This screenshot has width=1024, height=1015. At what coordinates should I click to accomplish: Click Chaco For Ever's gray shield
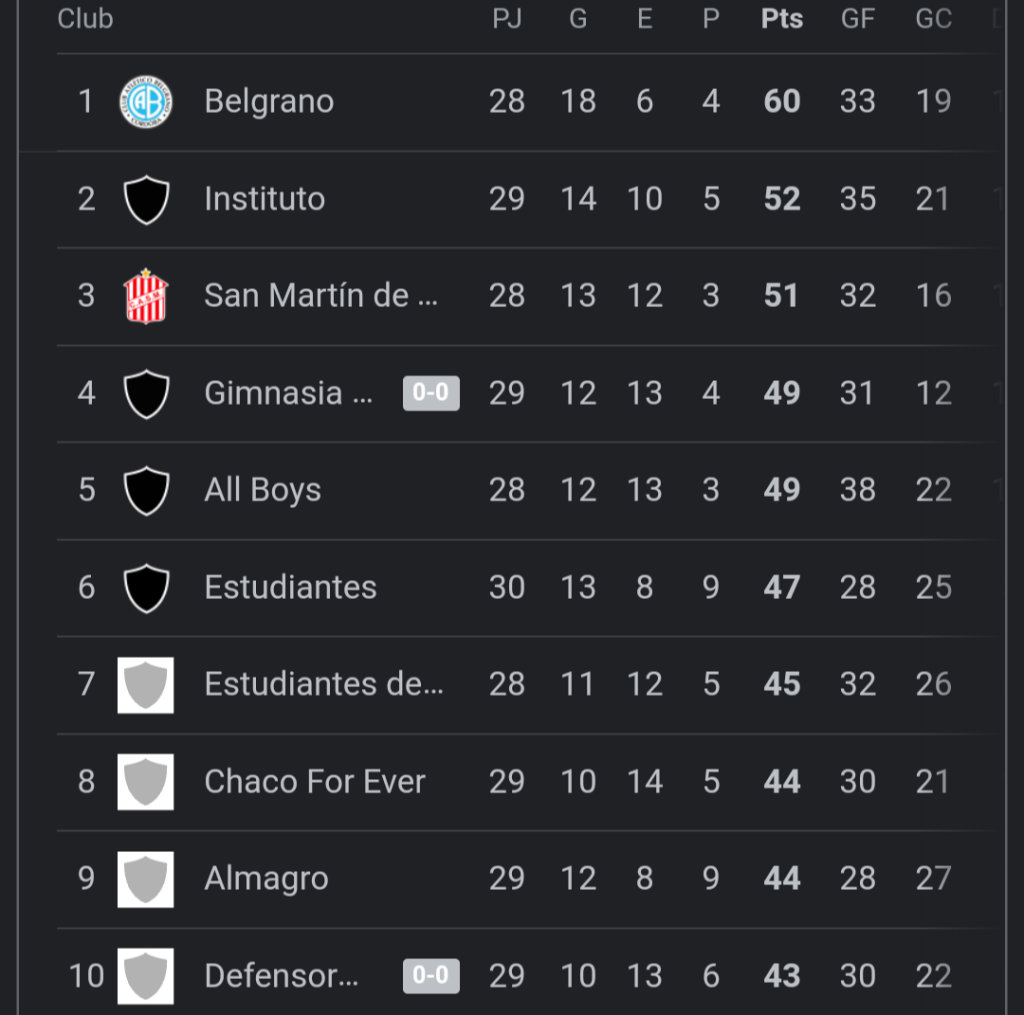point(146,781)
